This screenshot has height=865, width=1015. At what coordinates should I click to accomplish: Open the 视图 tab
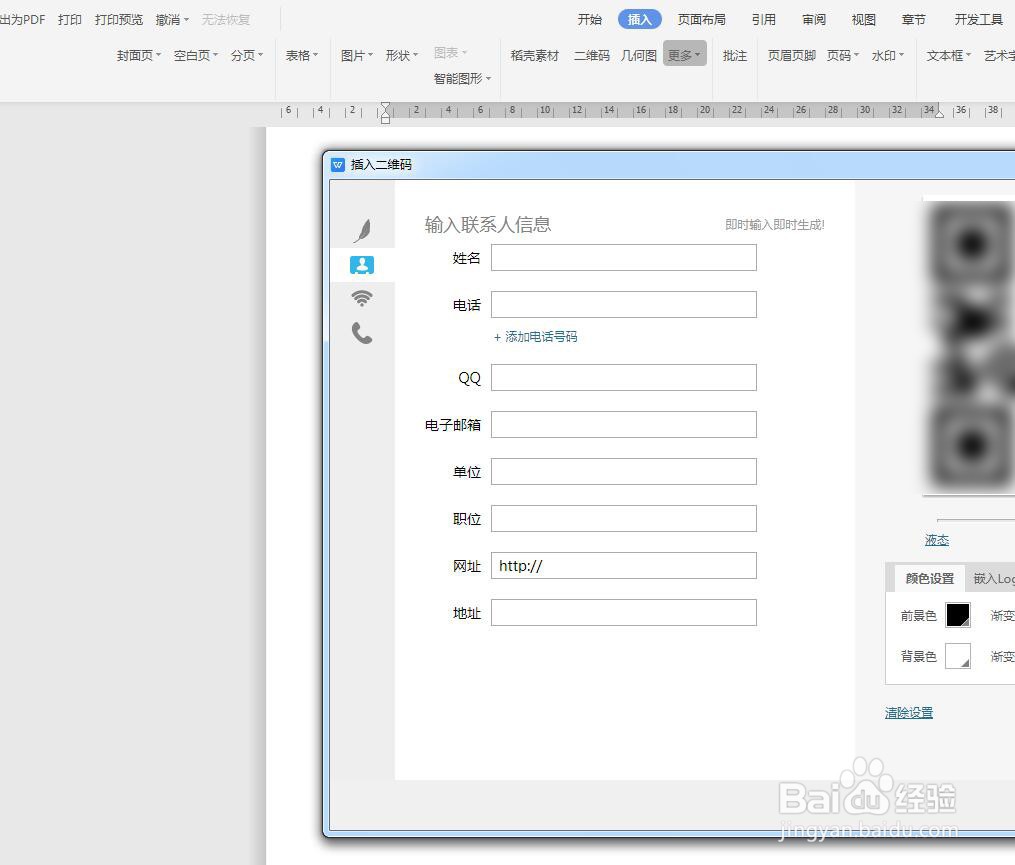point(864,19)
